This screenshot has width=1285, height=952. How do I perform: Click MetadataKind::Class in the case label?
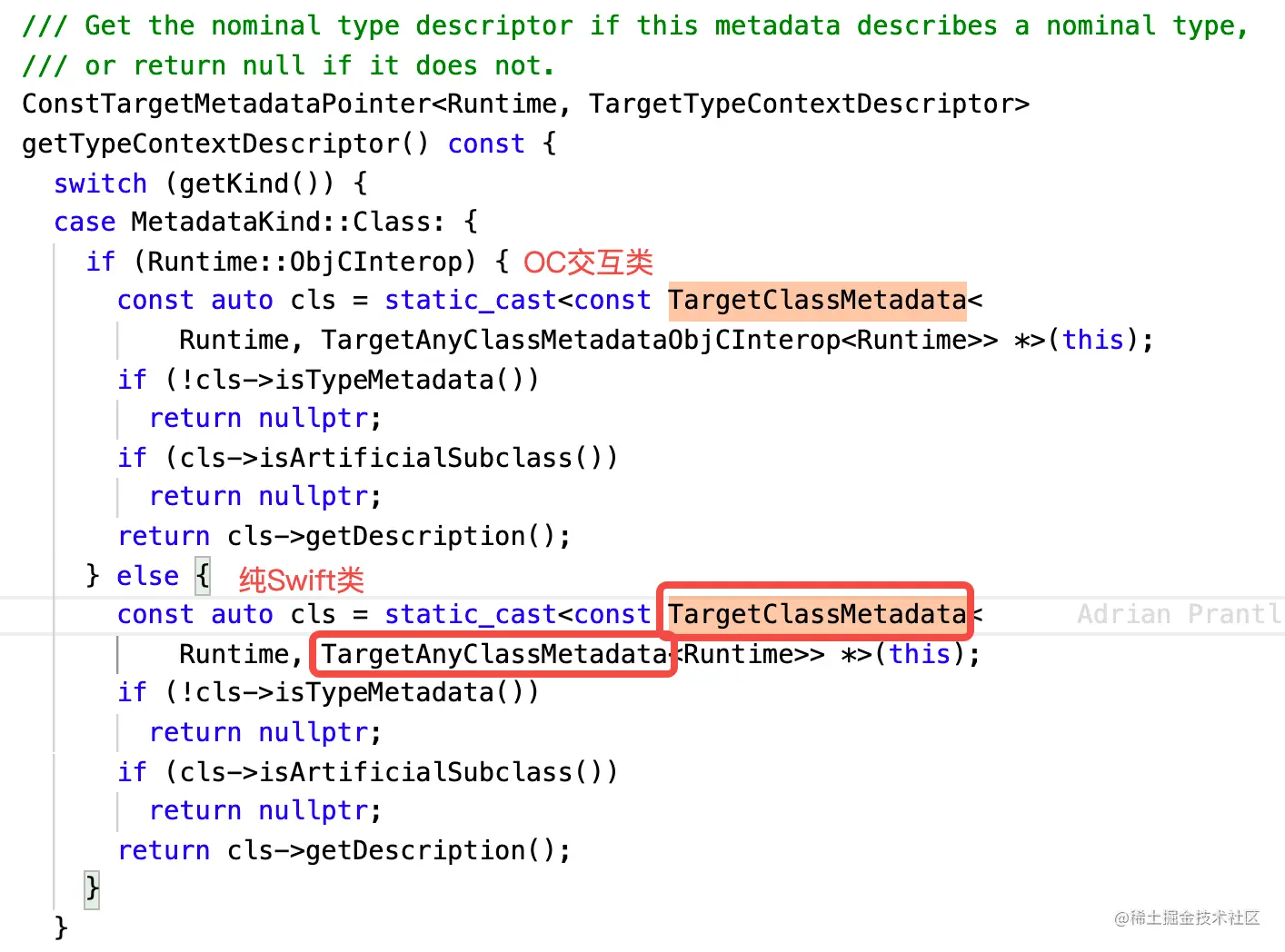(281, 222)
